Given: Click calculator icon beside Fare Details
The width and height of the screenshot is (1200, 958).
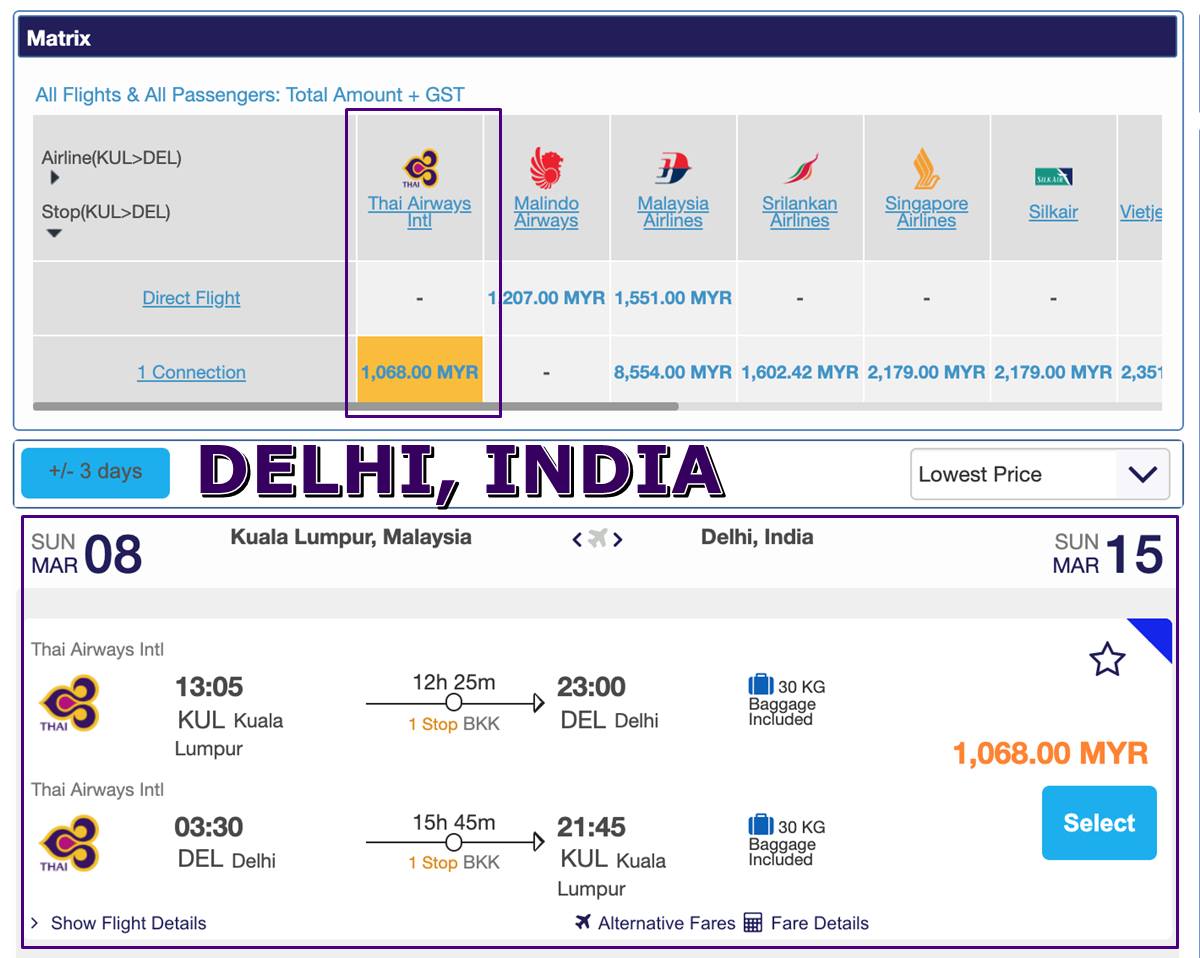Looking at the screenshot, I should 753,922.
